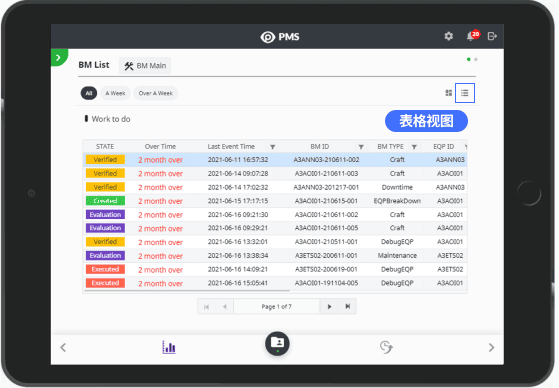The width and height of the screenshot is (559, 388).
Task: Select row A3ETS02-200611-001
Action: (275, 256)
